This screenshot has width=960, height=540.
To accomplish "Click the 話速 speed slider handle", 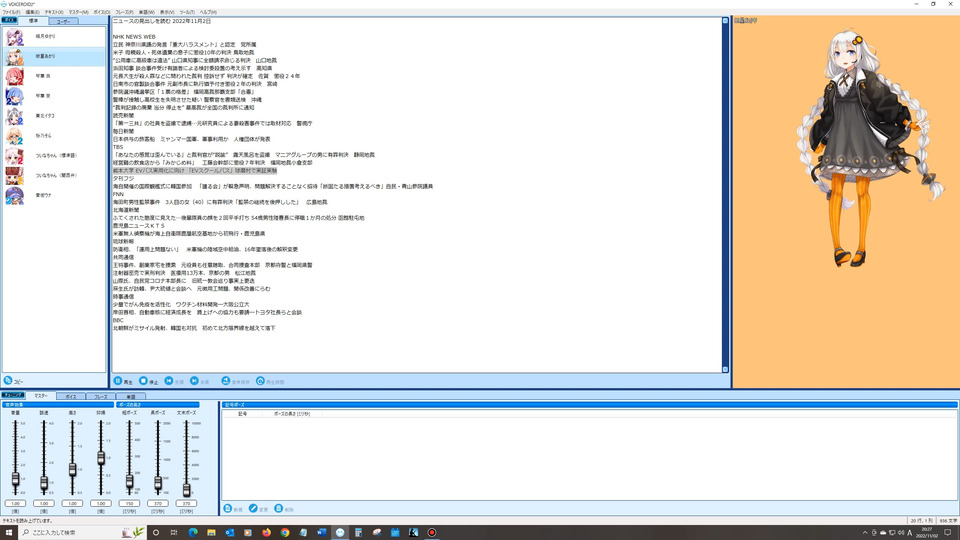I will tap(44, 483).
